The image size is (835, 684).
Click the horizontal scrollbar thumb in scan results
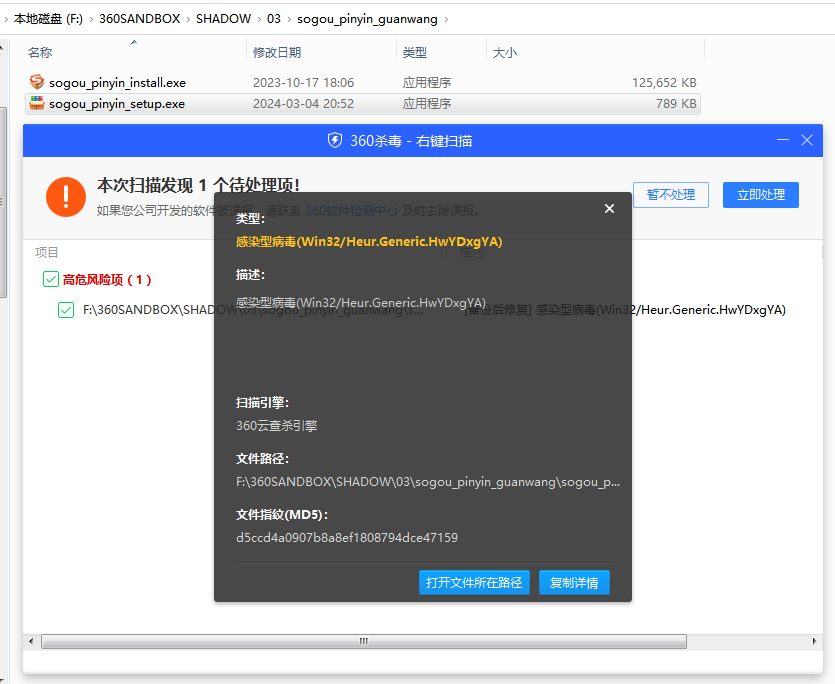(x=364, y=641)
